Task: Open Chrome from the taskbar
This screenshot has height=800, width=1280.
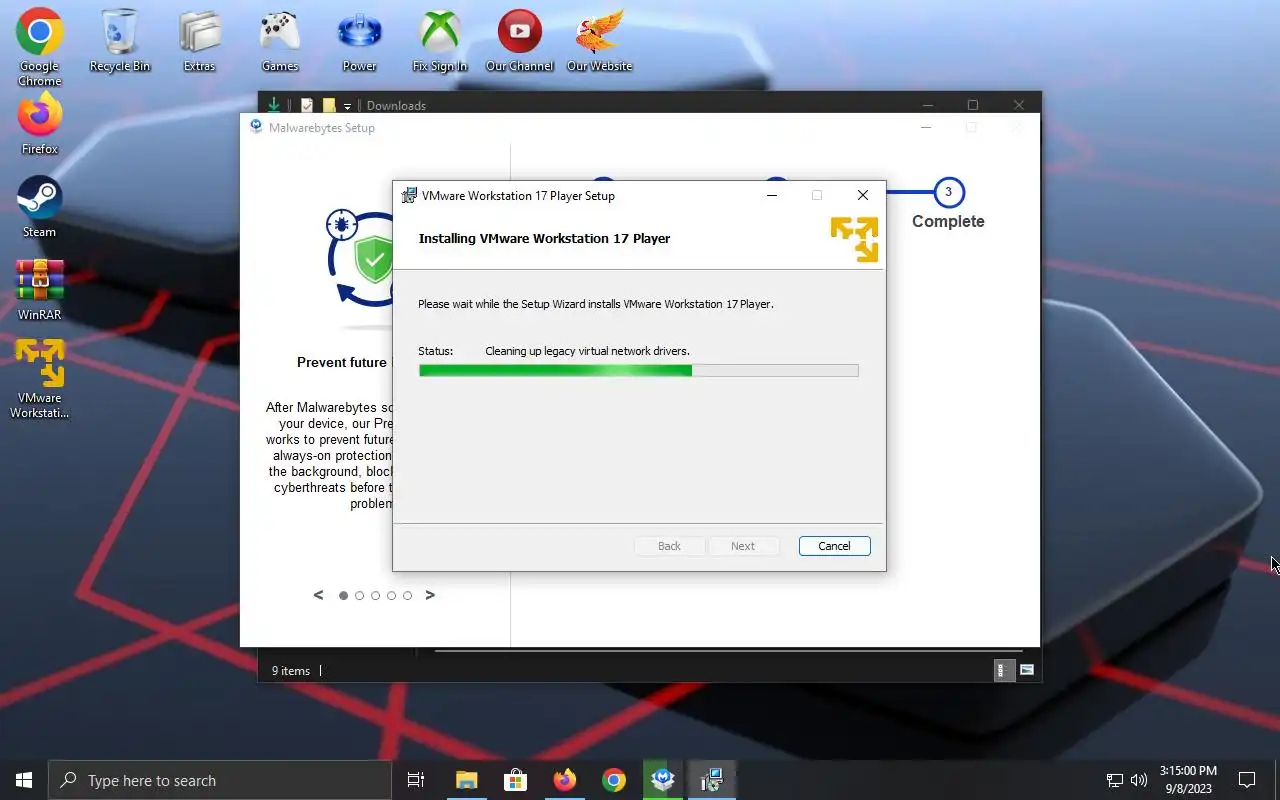Action: tap(614, 780)
